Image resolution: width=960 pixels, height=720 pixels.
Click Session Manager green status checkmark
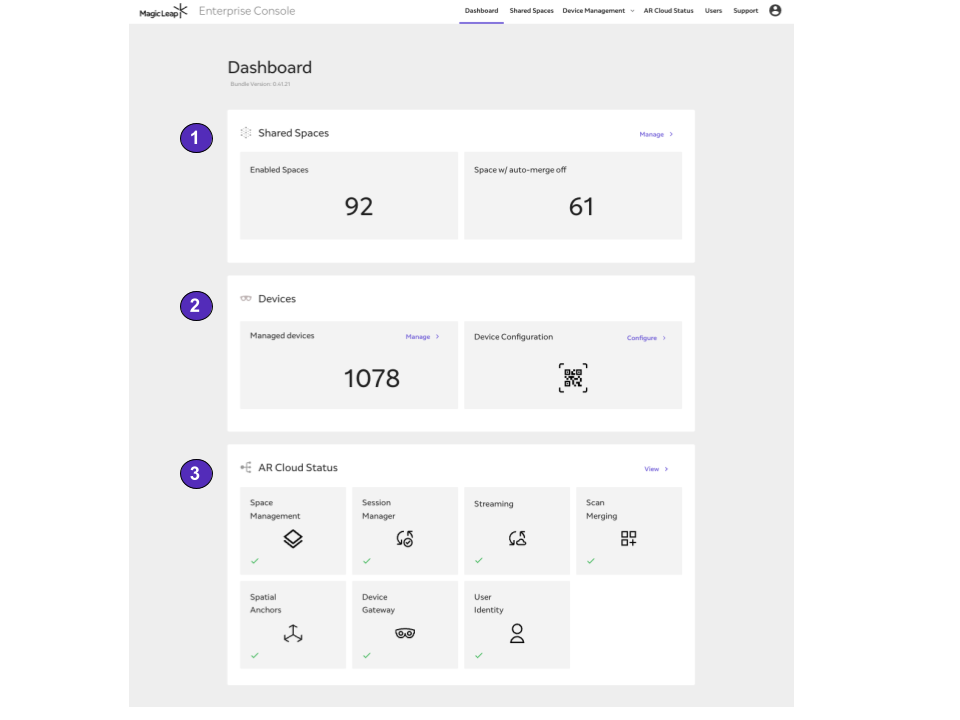[367, 561]
